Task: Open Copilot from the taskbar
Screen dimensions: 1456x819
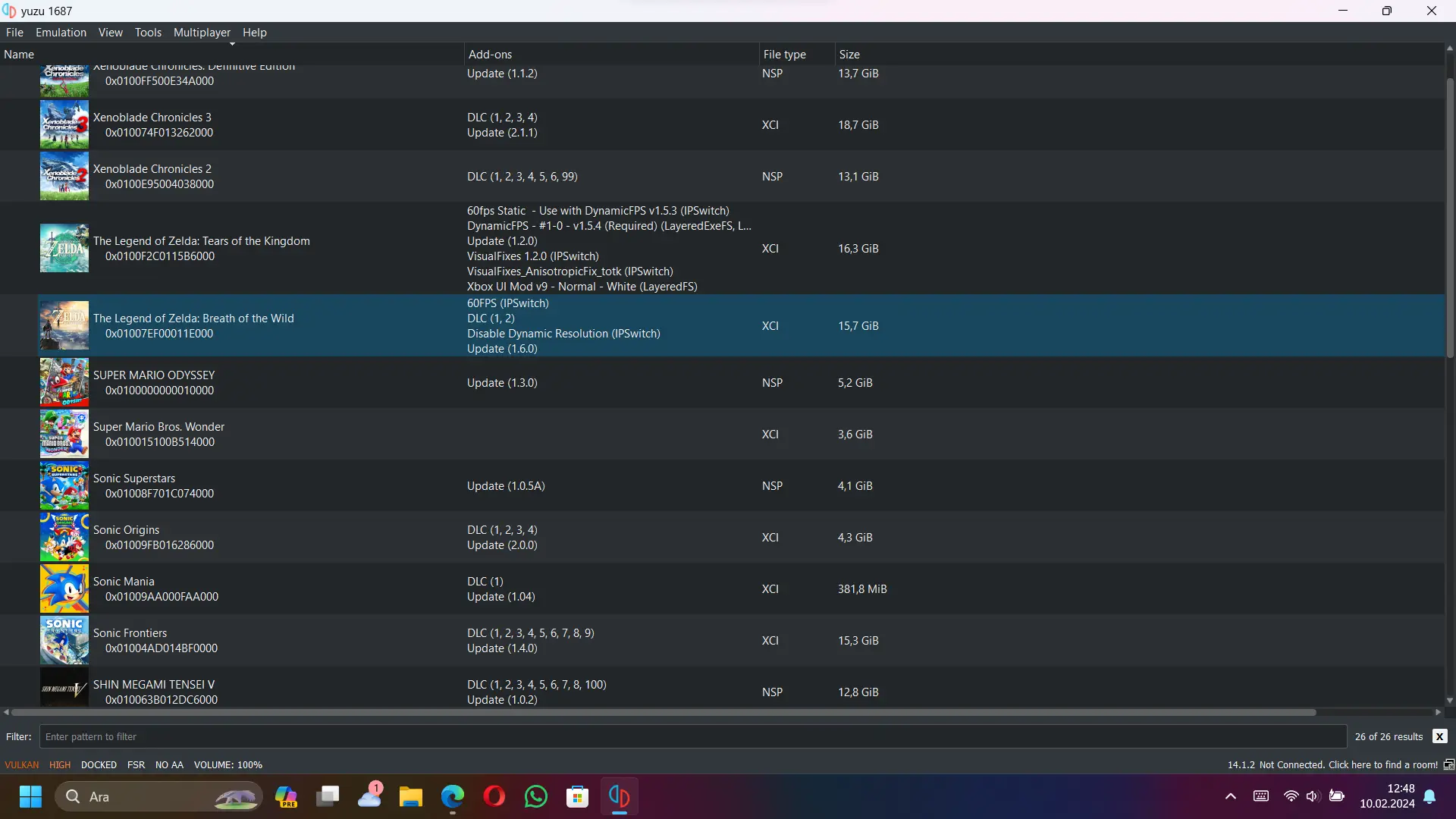Action: coord(286,797)
